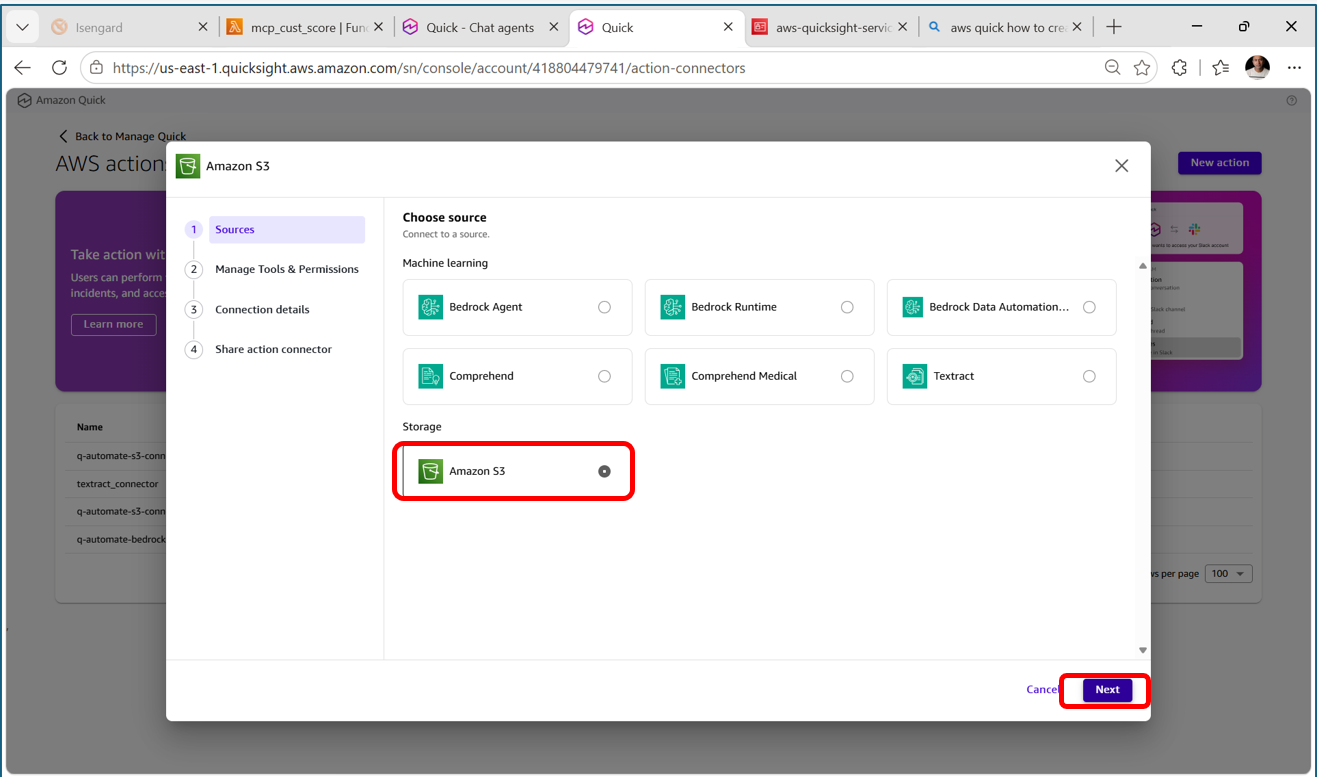Click the S3 bucket icon in the dialog title
Screen dimensions: 1317x777
click(188, 166)
